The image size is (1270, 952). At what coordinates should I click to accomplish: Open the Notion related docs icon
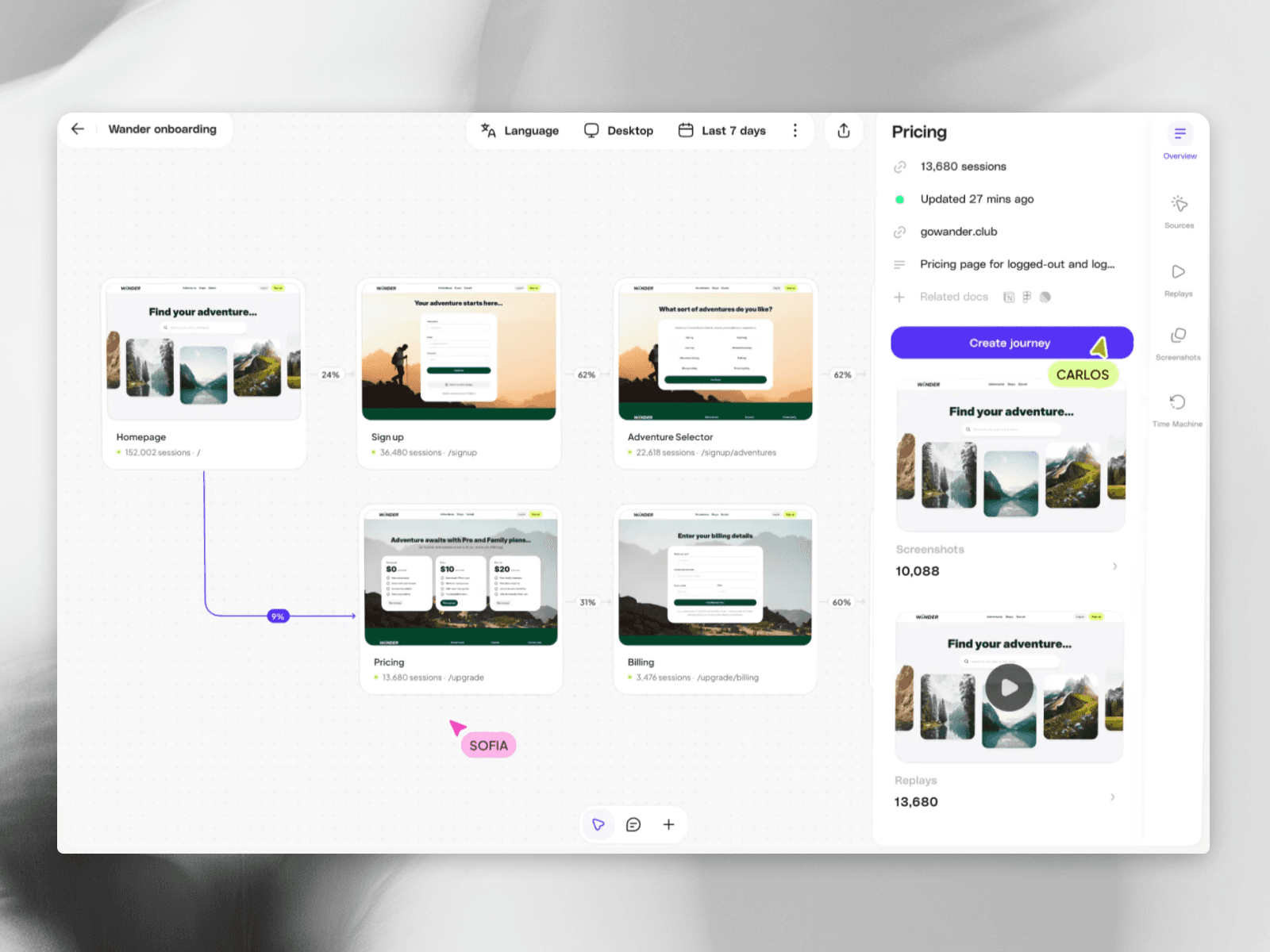click(x=1009, y=297)
